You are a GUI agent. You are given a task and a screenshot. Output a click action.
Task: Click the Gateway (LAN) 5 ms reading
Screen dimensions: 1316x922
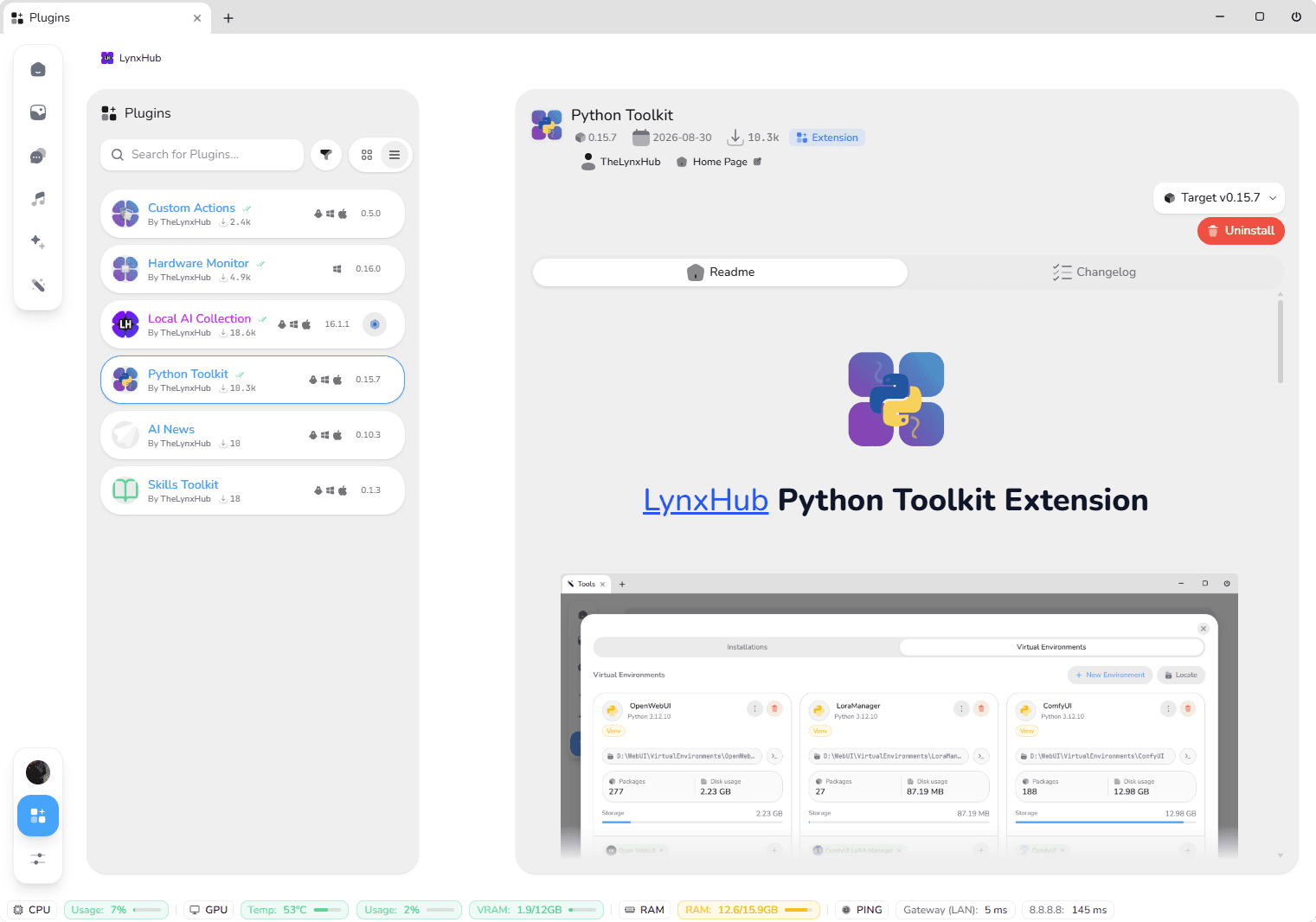pos(955,910)
